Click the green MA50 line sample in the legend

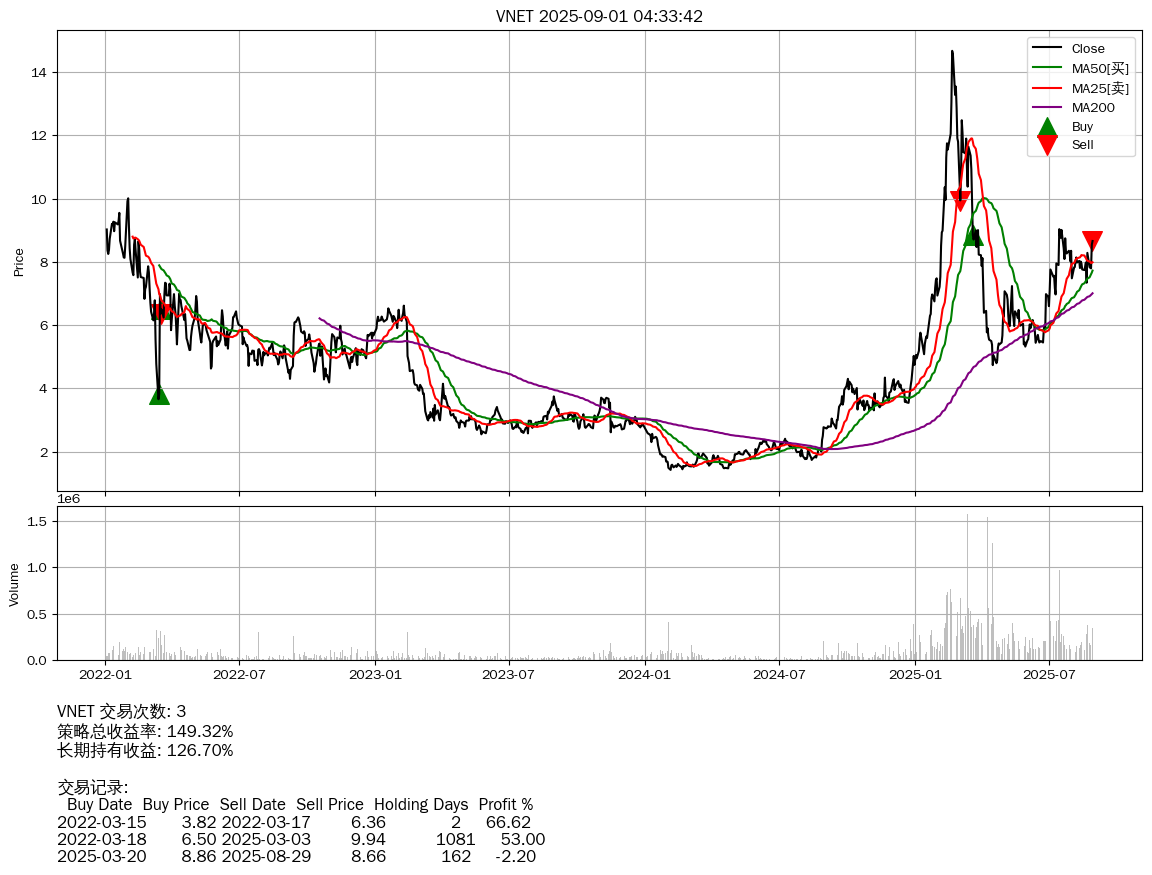(1047, 68)
